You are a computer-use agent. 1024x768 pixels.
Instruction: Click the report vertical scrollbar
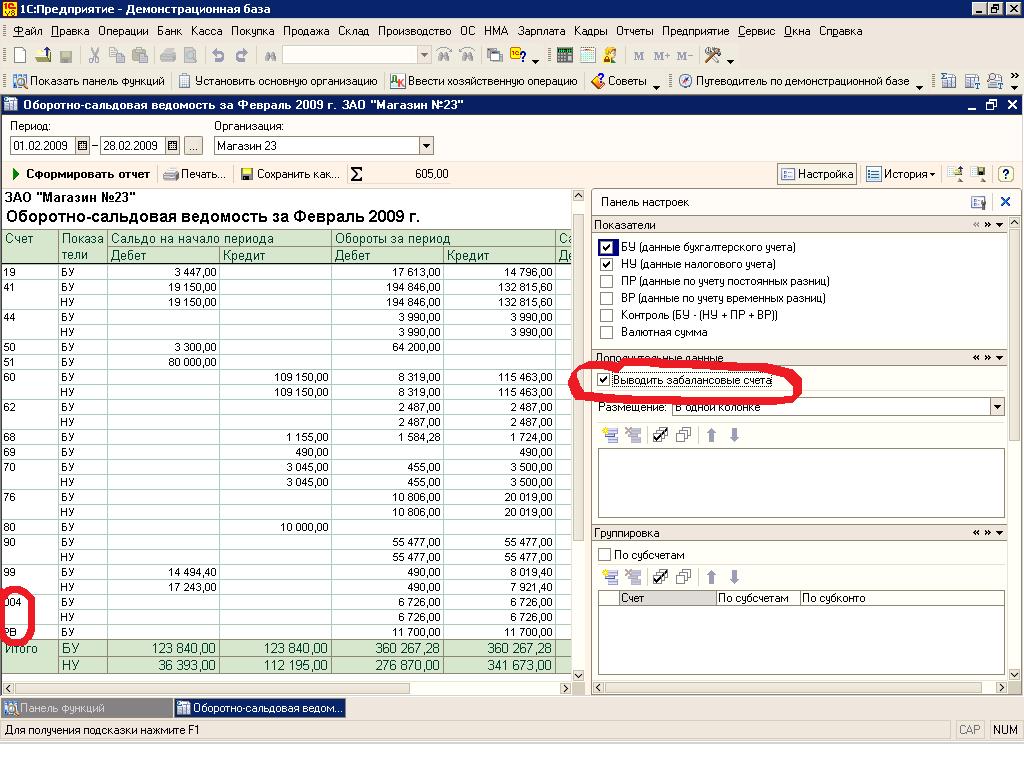[x=578, y=436]
